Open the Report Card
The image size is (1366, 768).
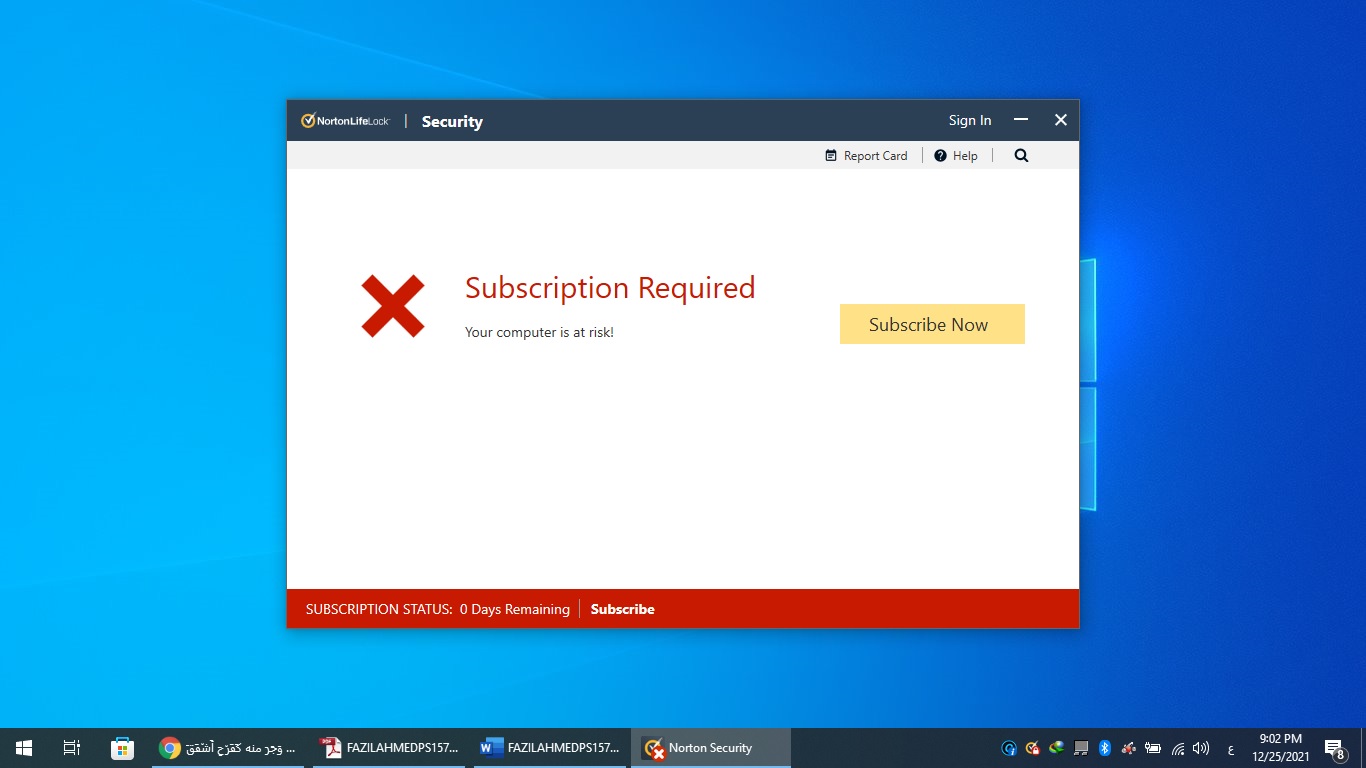point(866,155)
